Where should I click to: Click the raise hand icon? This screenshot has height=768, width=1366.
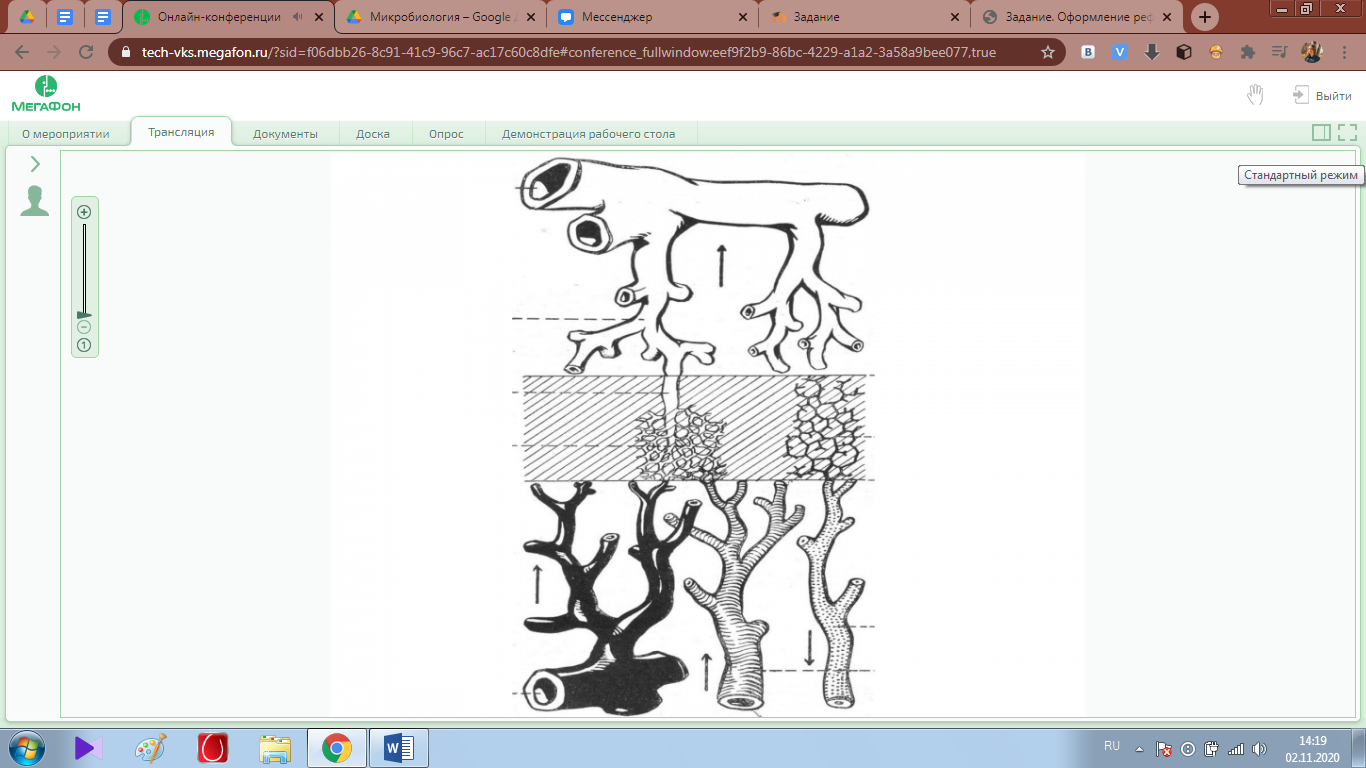point(1255,95)
